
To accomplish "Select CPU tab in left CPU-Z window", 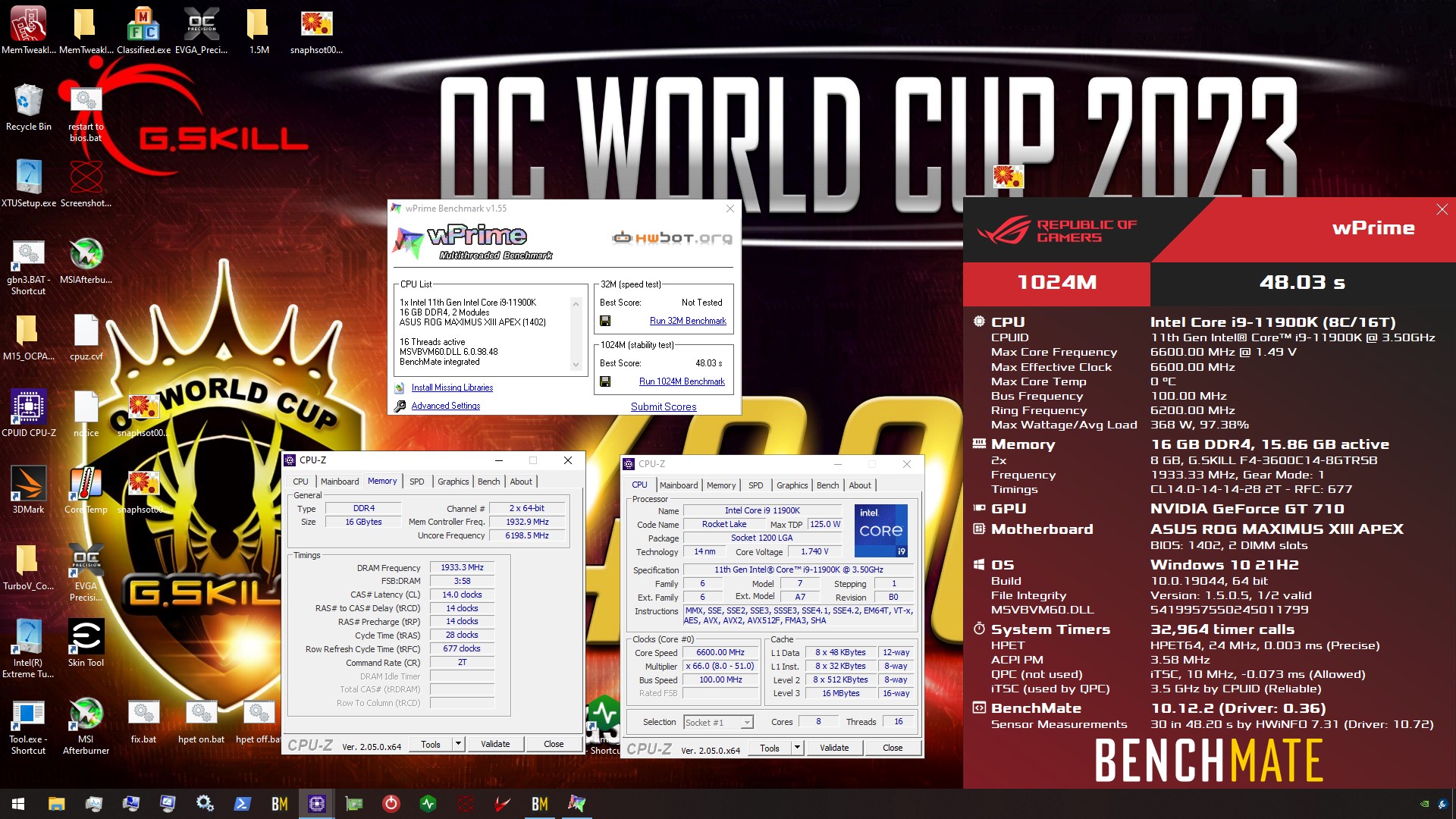I will point(300,482).
